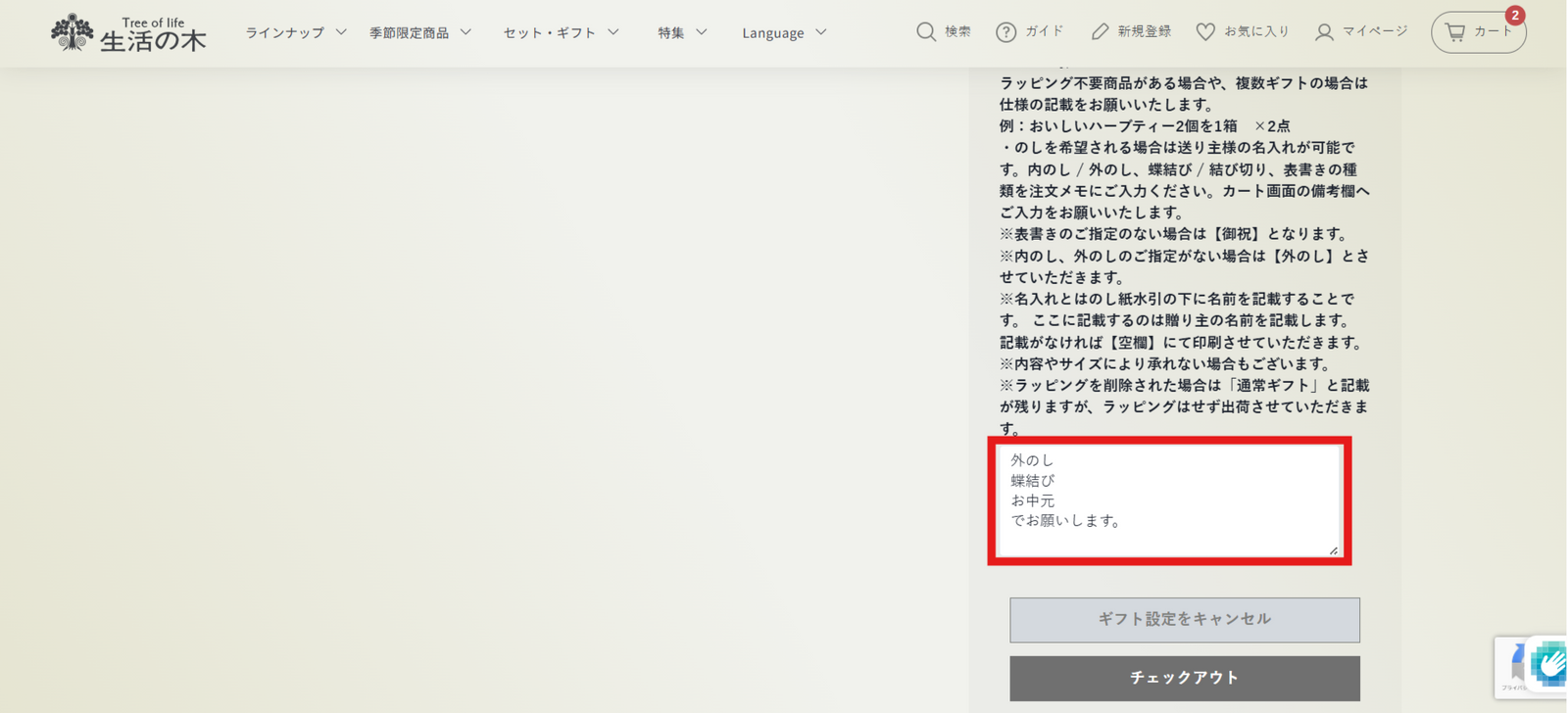Open the shopping cart icon
The width and height of the screenshot is (1568, 713).
tap(1455, 32)
